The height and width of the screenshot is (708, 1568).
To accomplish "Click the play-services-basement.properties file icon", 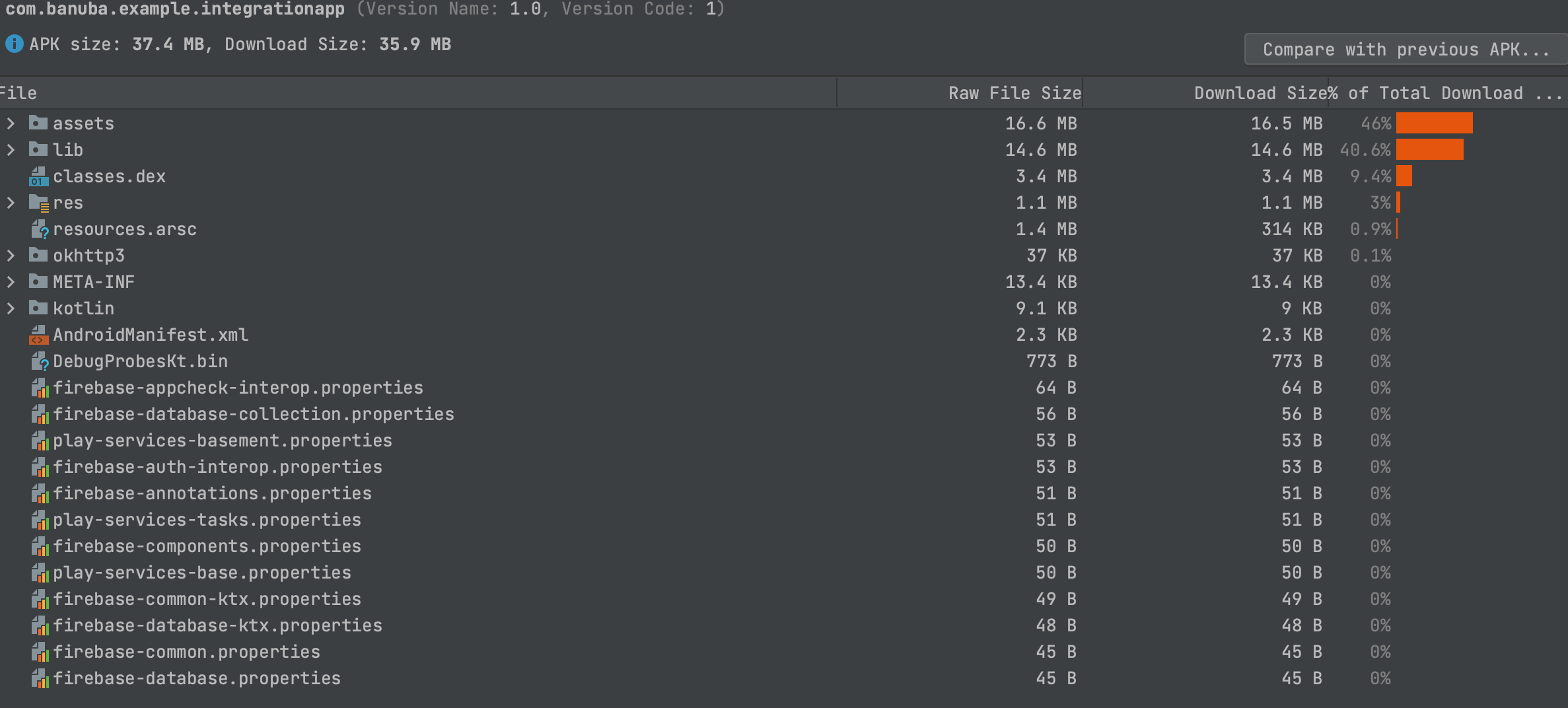I will pyautogui.click(x=40, y=441).
